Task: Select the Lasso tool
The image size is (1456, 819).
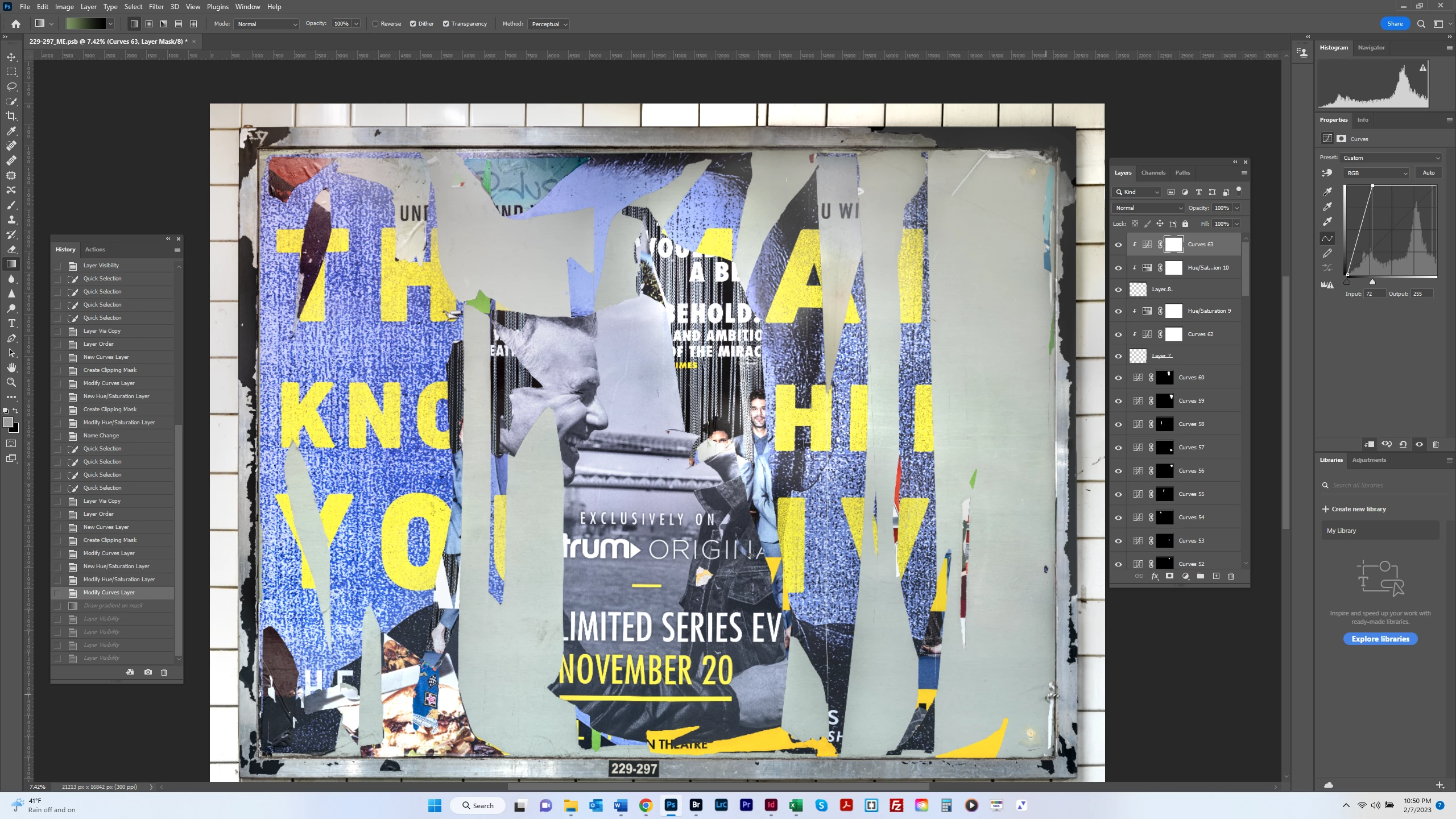Action: 11,86
